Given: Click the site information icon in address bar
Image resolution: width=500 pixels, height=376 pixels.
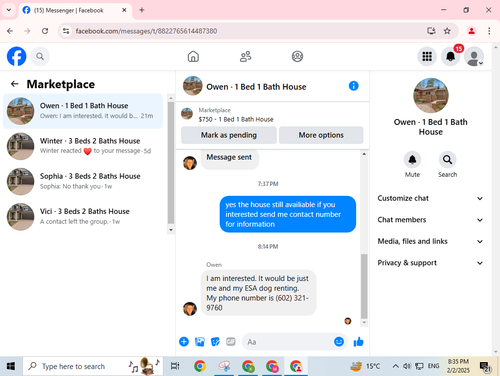Looking at the screenshot, I should (66, 31).
